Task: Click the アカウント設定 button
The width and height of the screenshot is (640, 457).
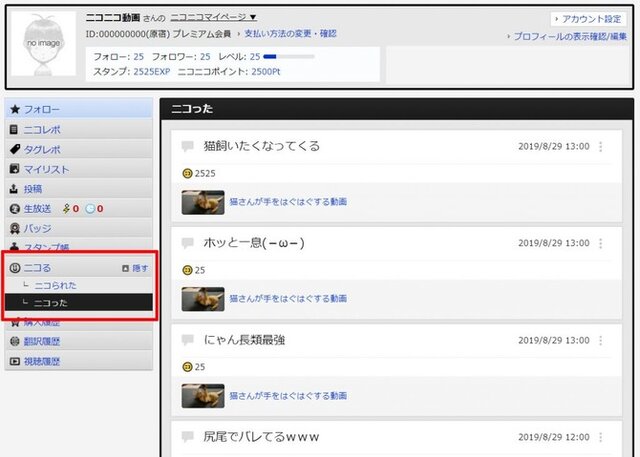Action: [x=588, y=19]
